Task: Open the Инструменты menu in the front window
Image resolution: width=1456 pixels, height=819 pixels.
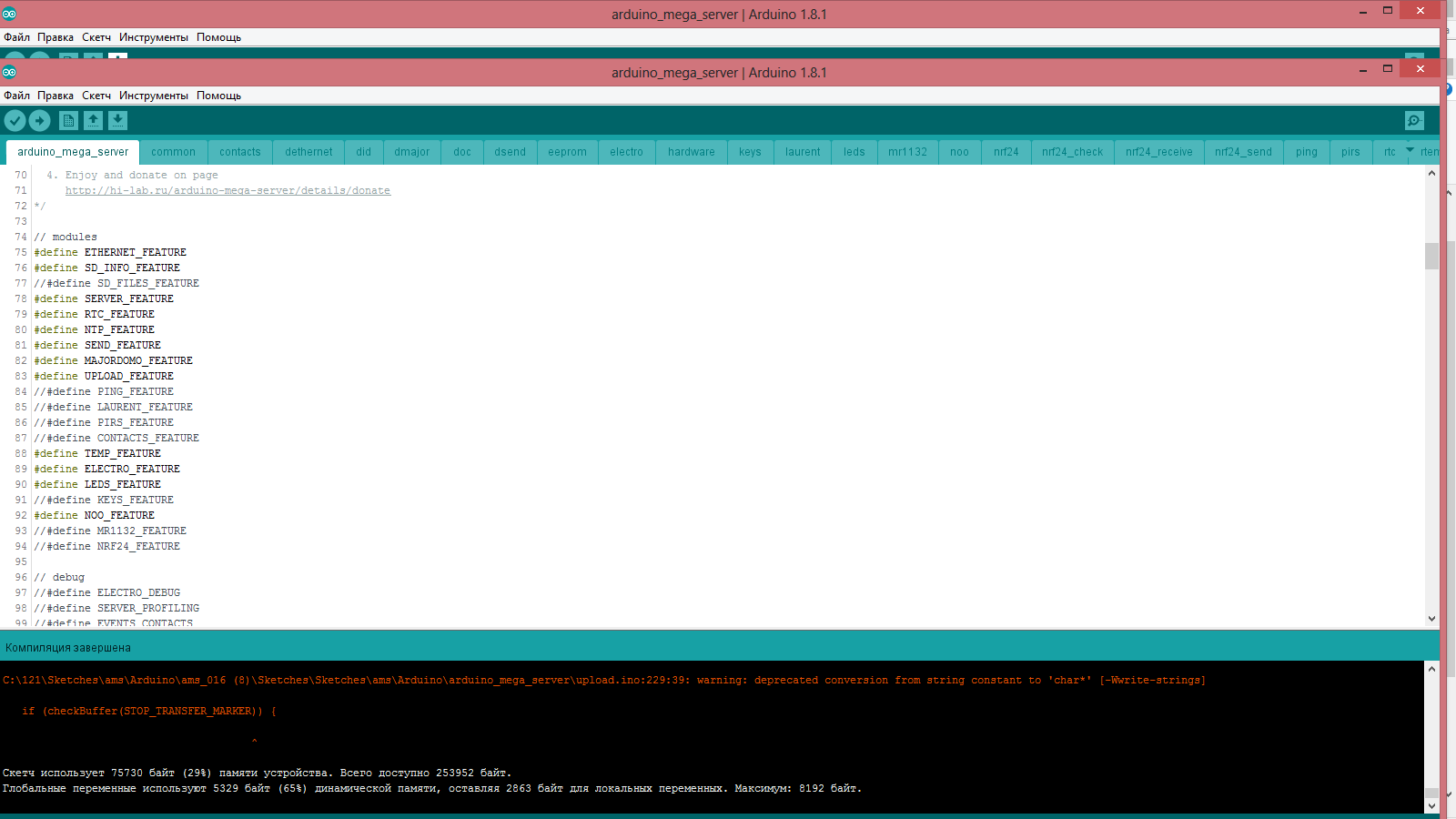Action: coord(154,96)
